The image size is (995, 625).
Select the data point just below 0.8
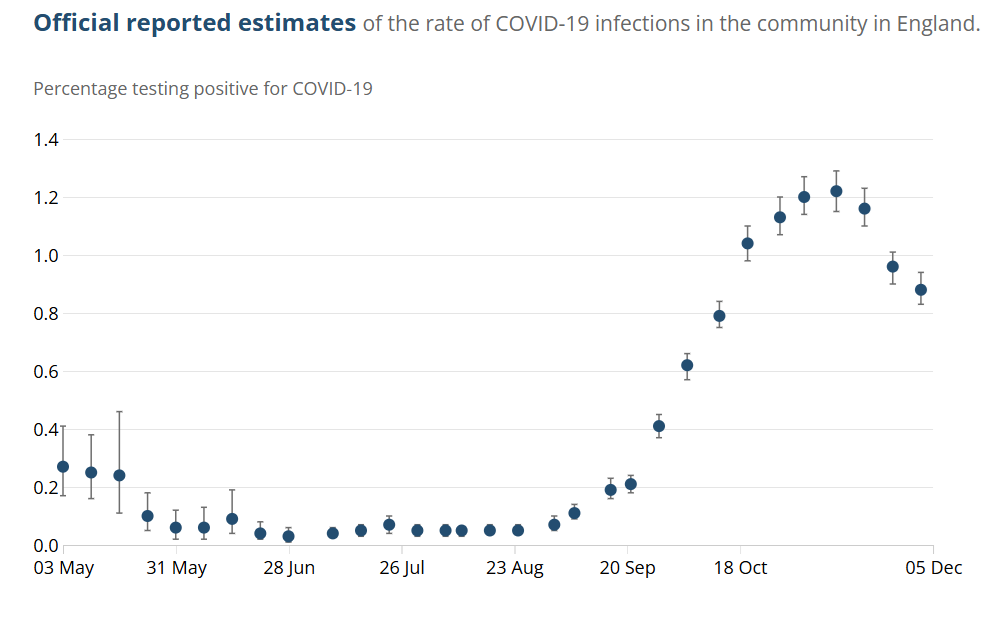(x=719, y=316)
